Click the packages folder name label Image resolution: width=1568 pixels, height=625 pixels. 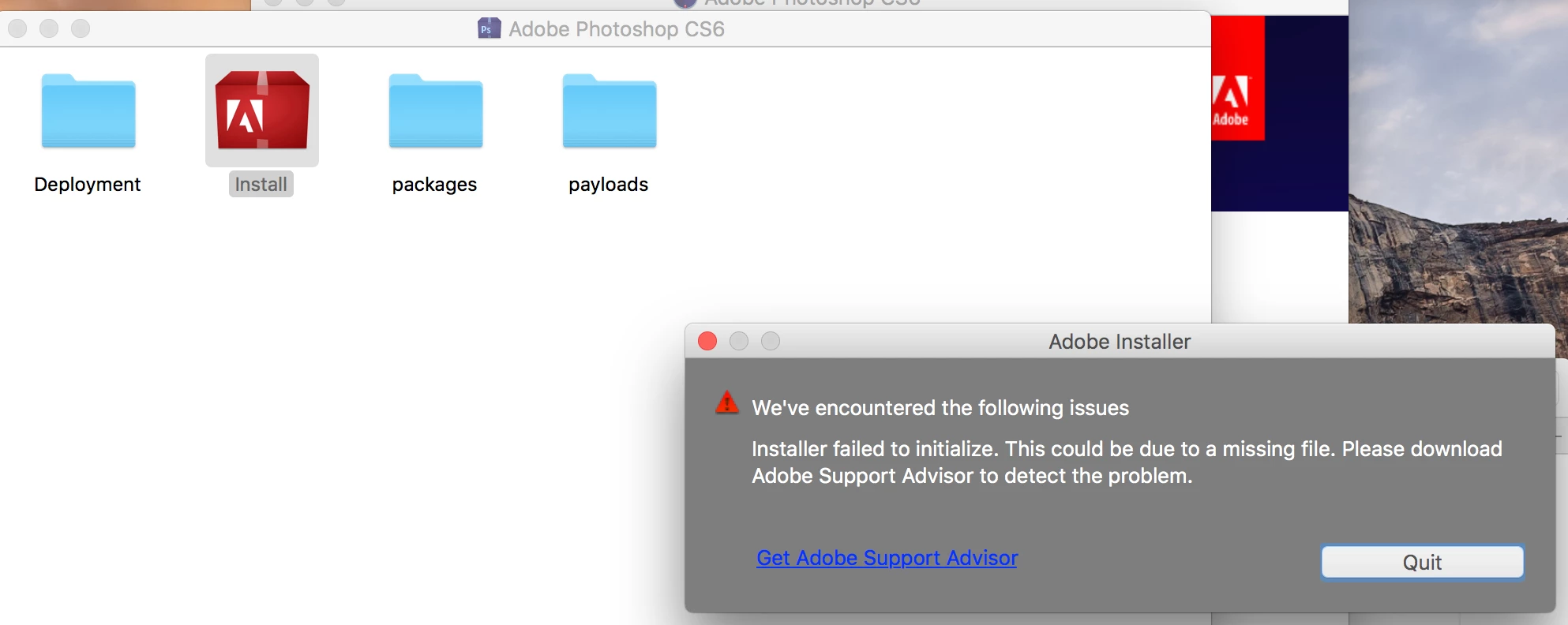click(435, 184)
